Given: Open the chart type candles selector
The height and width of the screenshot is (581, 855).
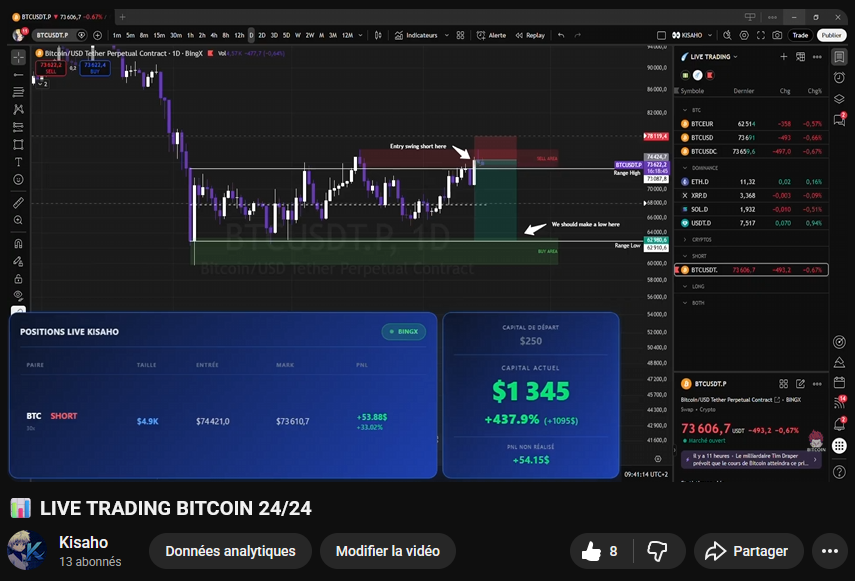Looking at the screenshot, I should click(x=378, y=35).
